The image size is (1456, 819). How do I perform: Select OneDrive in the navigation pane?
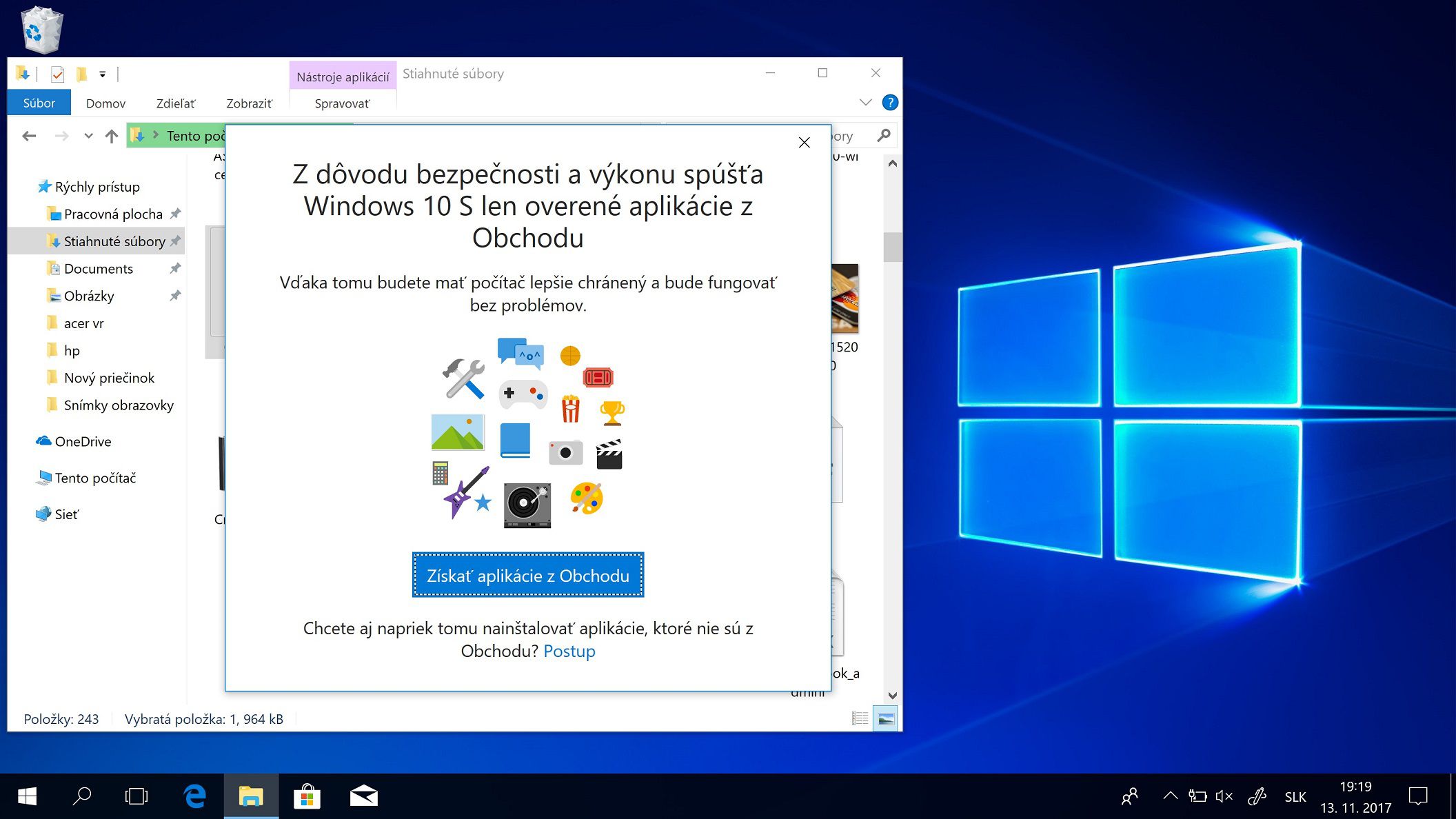[82, 441]
